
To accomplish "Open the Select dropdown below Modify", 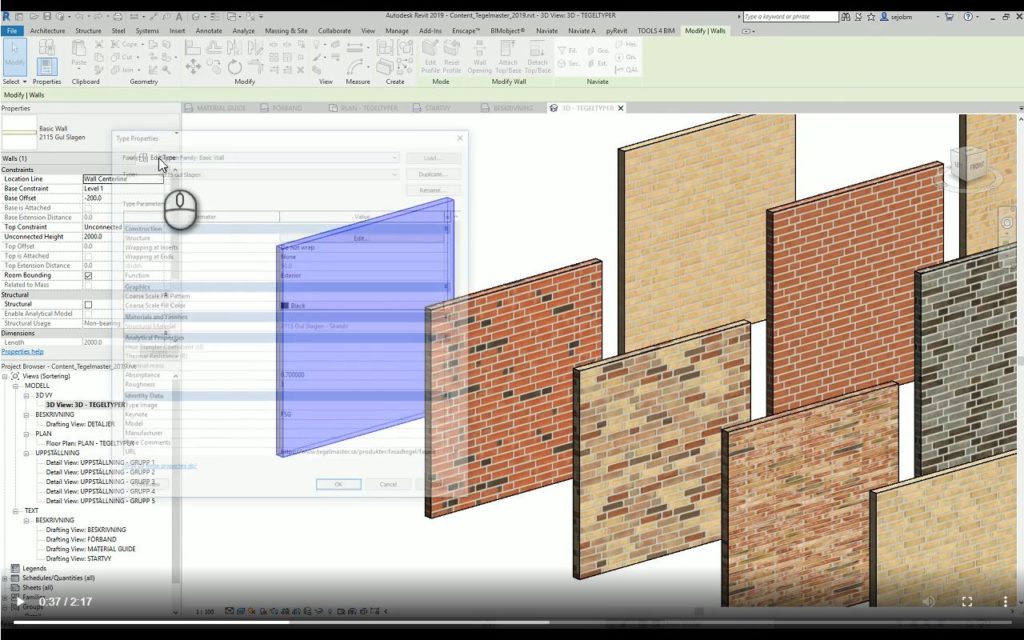I will (14, 82).
